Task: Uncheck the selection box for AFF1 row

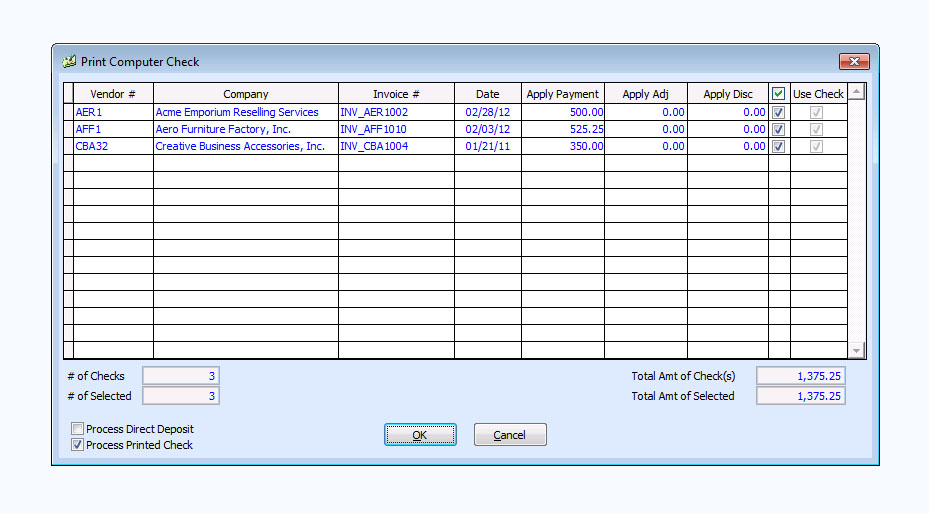Action: (x=778, y=130)
